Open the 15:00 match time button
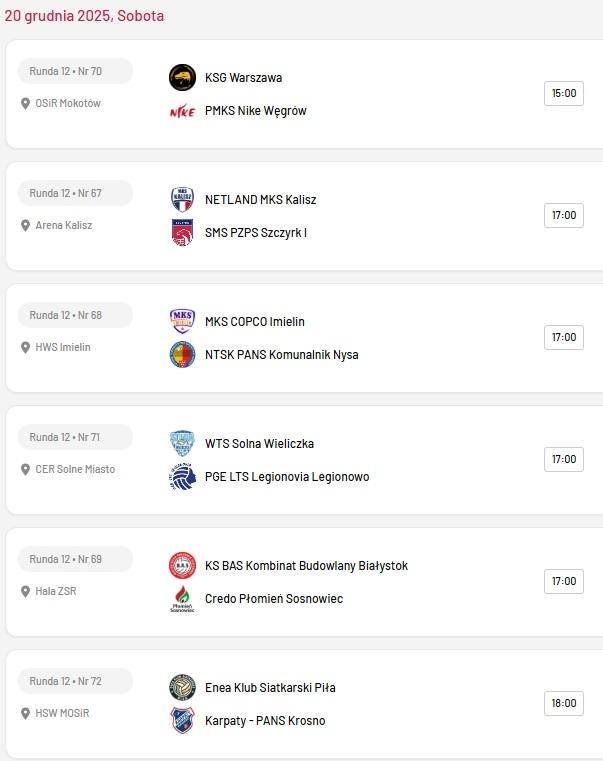The image size is (603, 761). point(564,93)
